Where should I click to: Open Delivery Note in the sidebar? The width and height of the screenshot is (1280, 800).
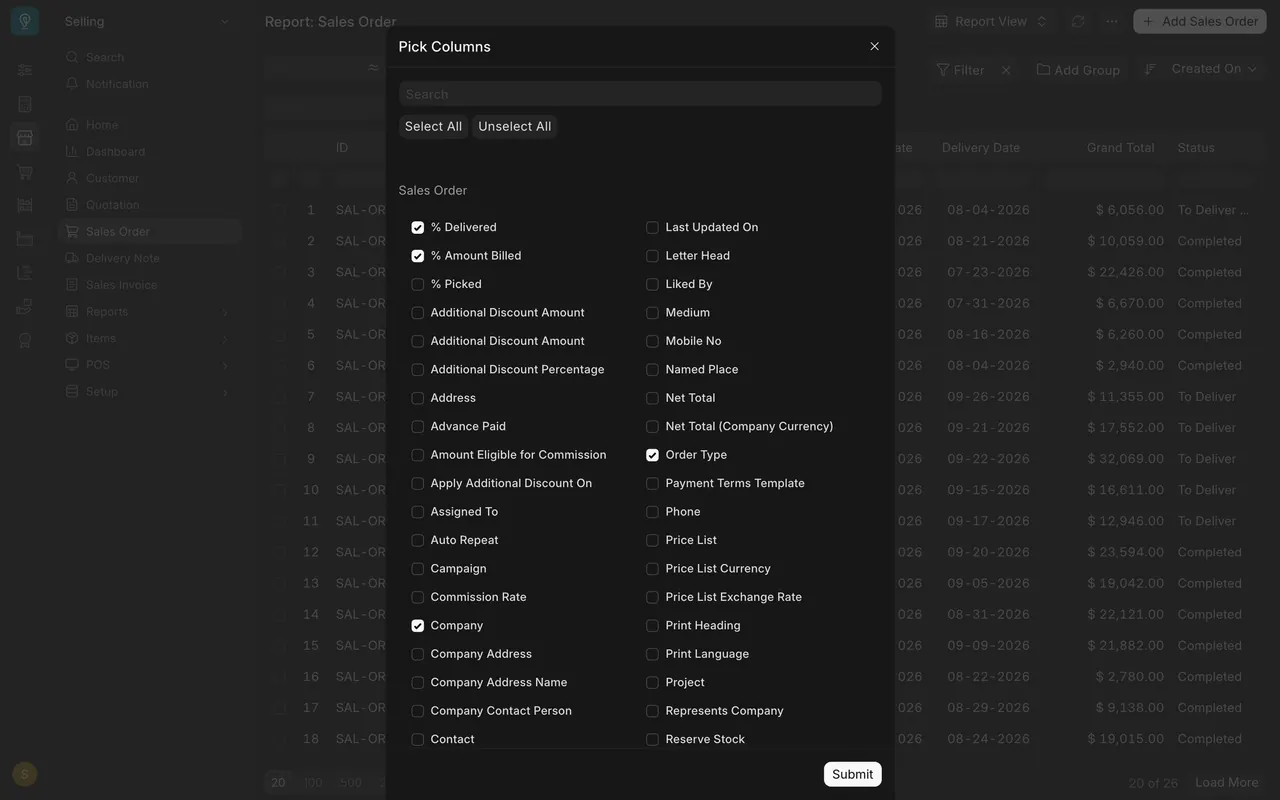pos(122,258)
